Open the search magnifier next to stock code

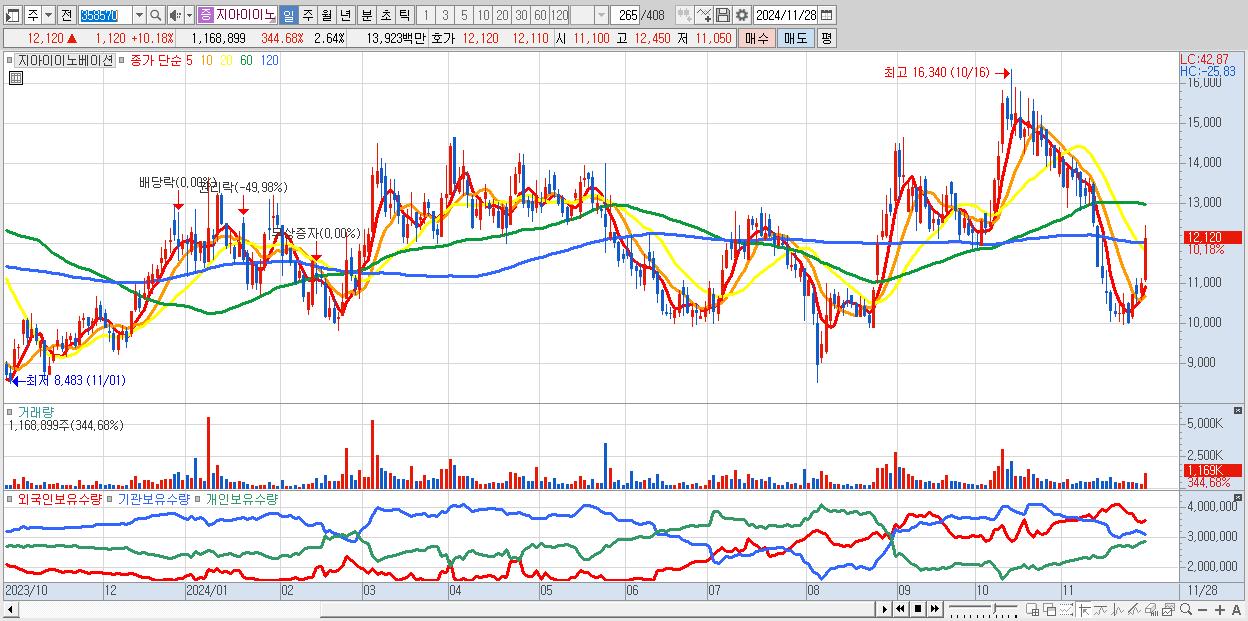[x=156, y=15]
